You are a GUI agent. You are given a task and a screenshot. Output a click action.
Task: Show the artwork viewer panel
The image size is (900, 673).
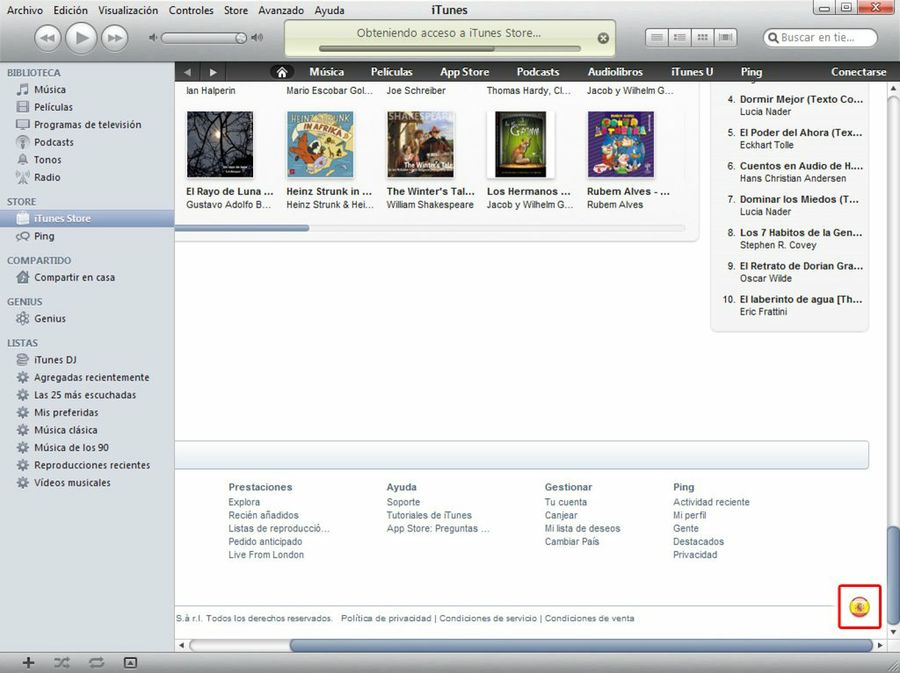click(130, 662)
